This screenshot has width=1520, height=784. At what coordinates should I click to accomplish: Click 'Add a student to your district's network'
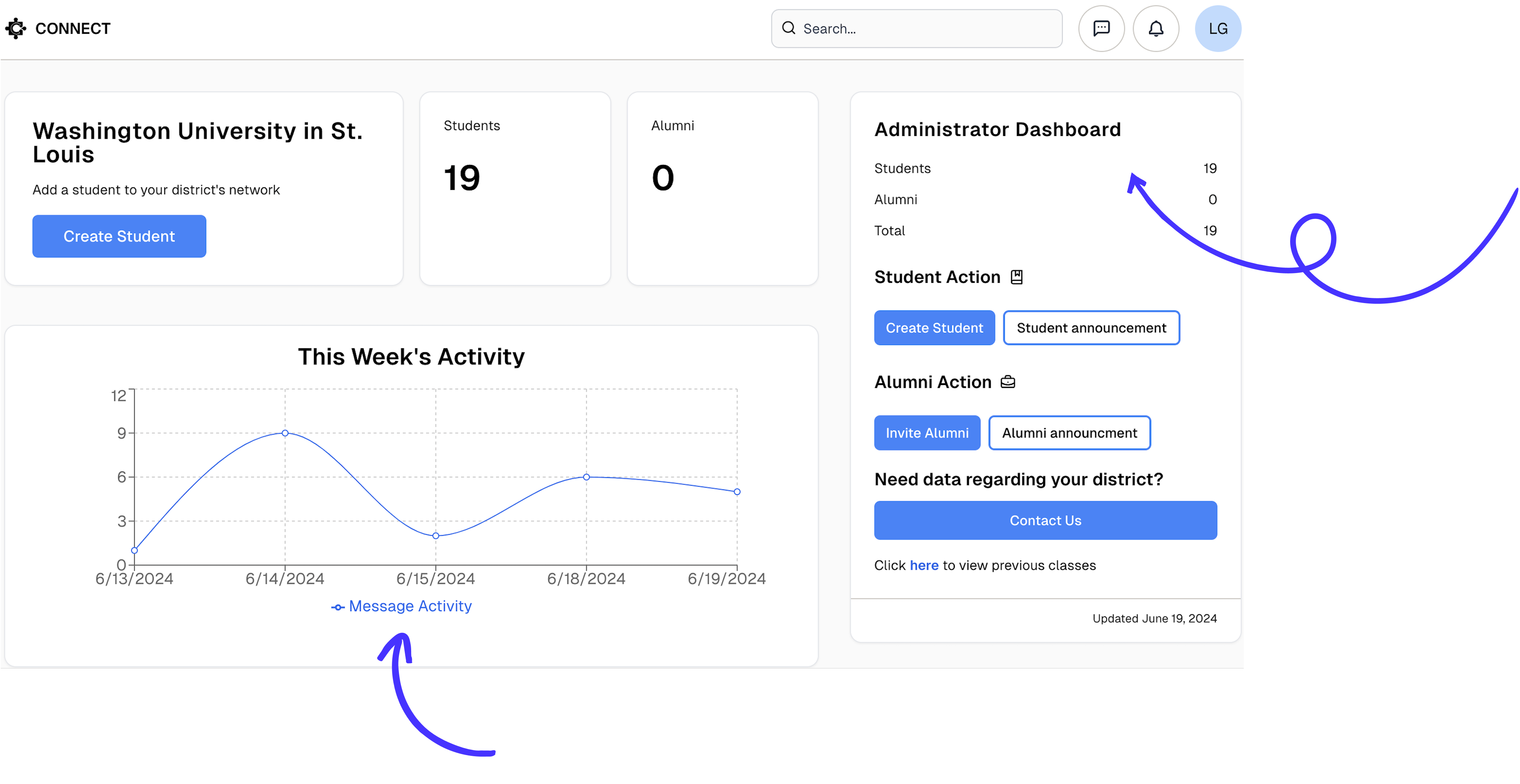tap(156, 190)
